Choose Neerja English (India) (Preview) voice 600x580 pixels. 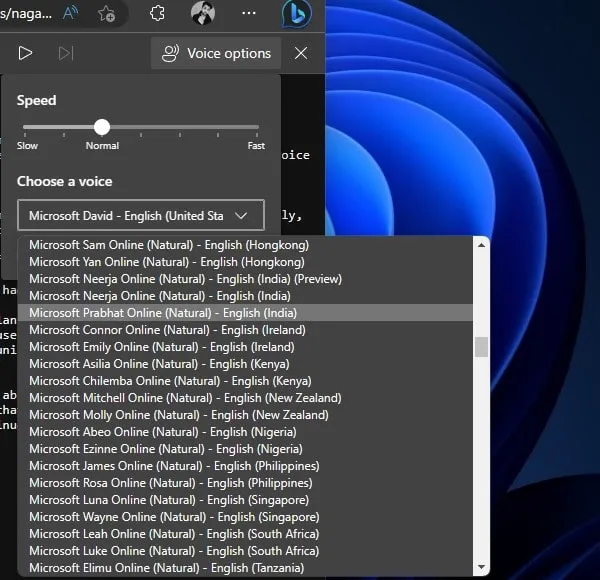point(245,279)
